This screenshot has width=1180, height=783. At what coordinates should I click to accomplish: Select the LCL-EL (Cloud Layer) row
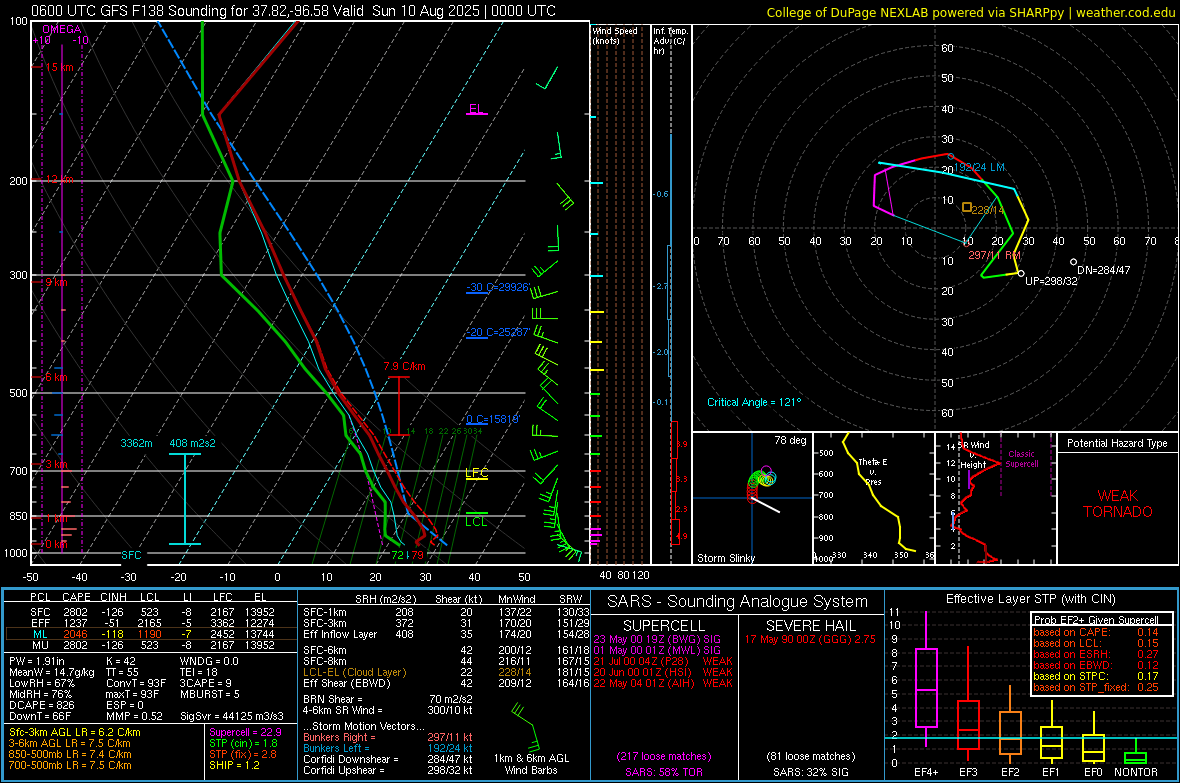coord(446,672)
